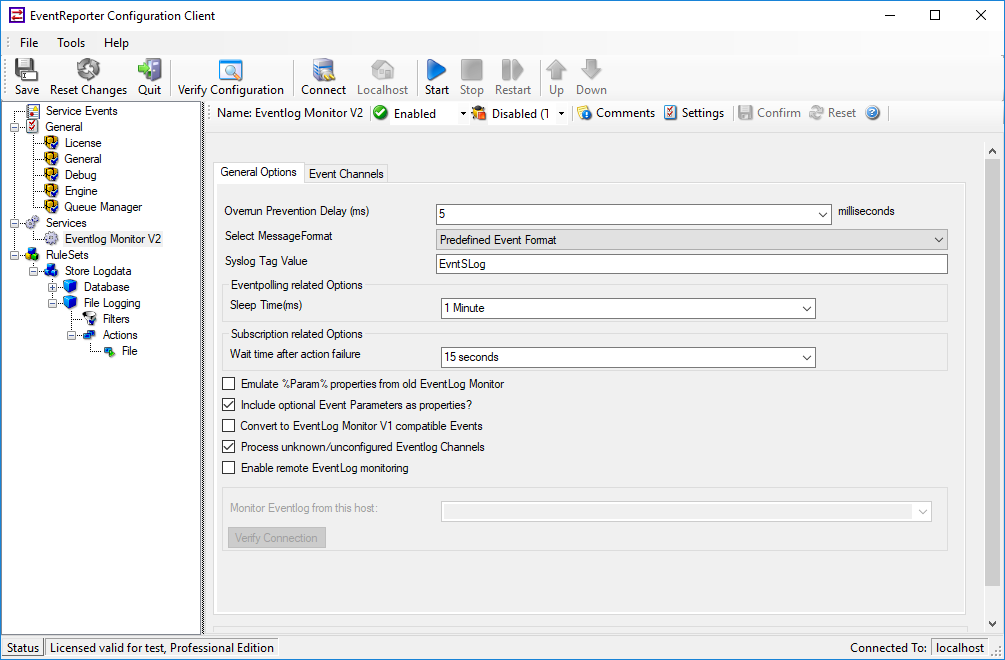Select the License node in the tree
The height and width of the screenshot is (660, 1005).
pos(83,143)
